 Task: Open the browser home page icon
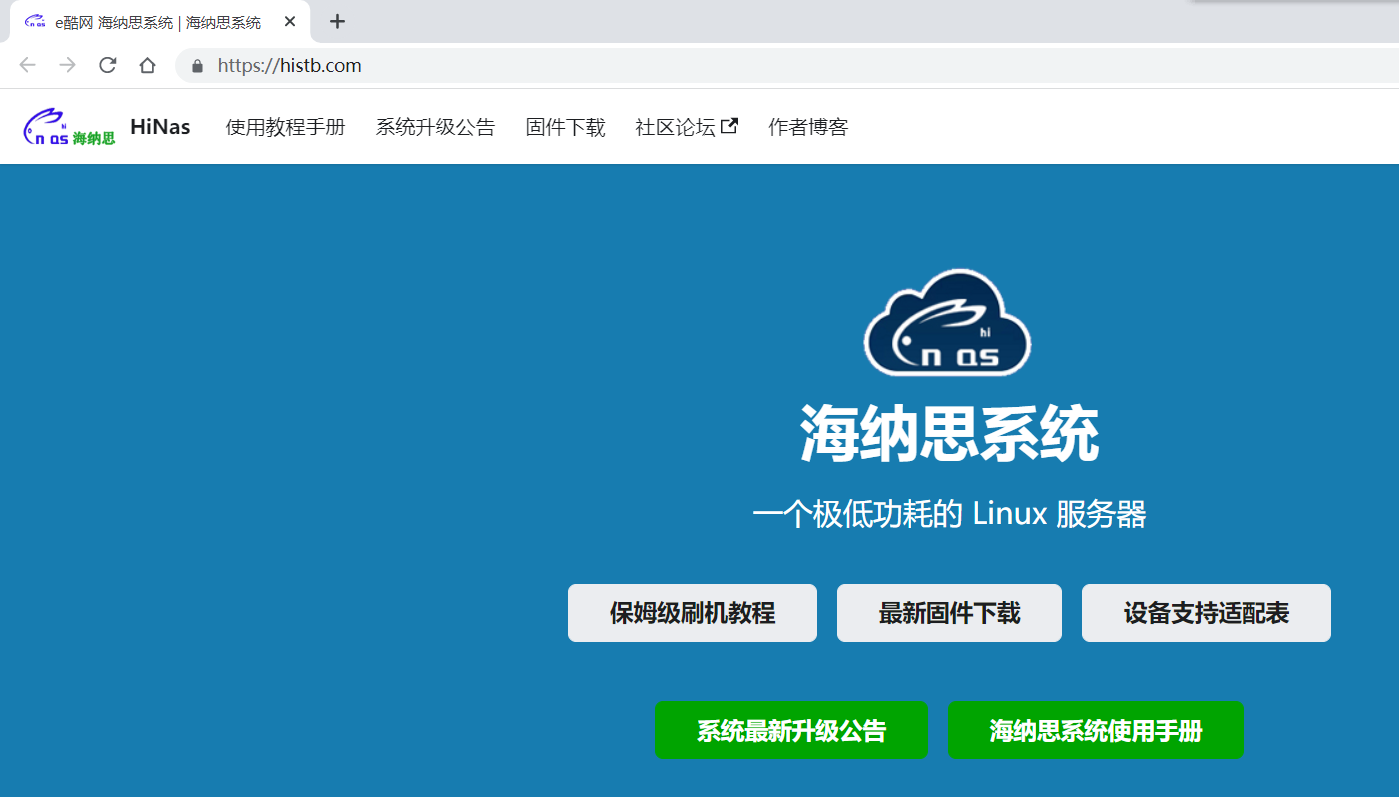(x=147, y=65)
